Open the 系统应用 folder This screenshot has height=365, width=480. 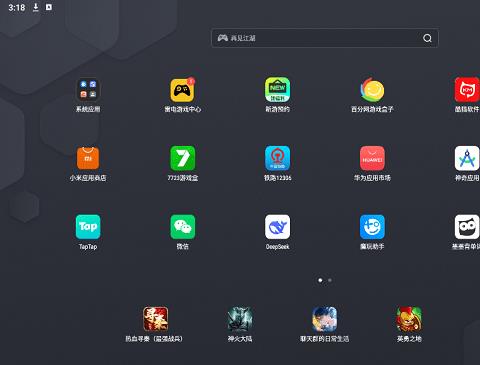point(88,90)
